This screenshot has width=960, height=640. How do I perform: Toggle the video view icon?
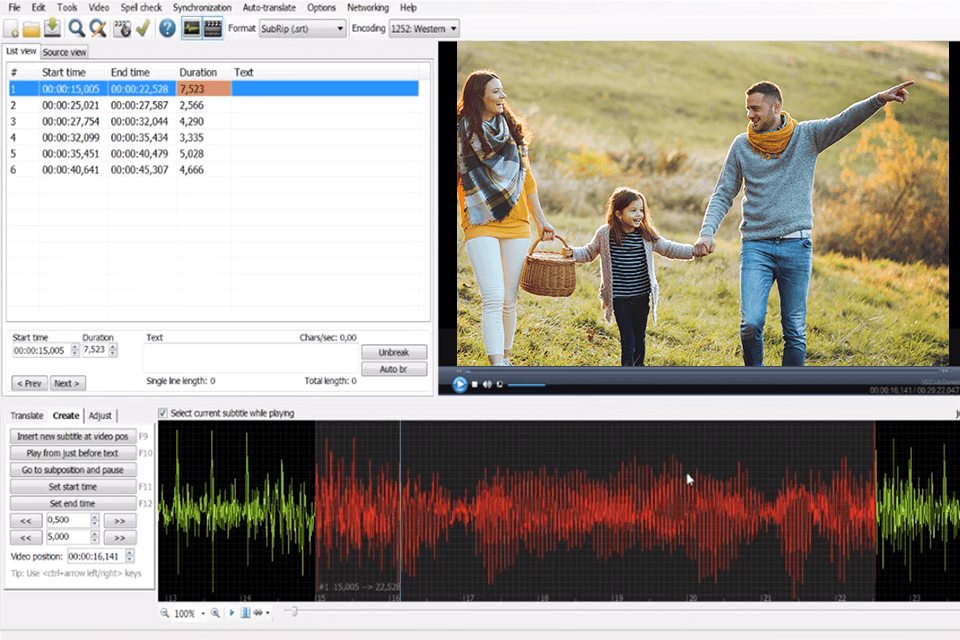pos(212,29)
